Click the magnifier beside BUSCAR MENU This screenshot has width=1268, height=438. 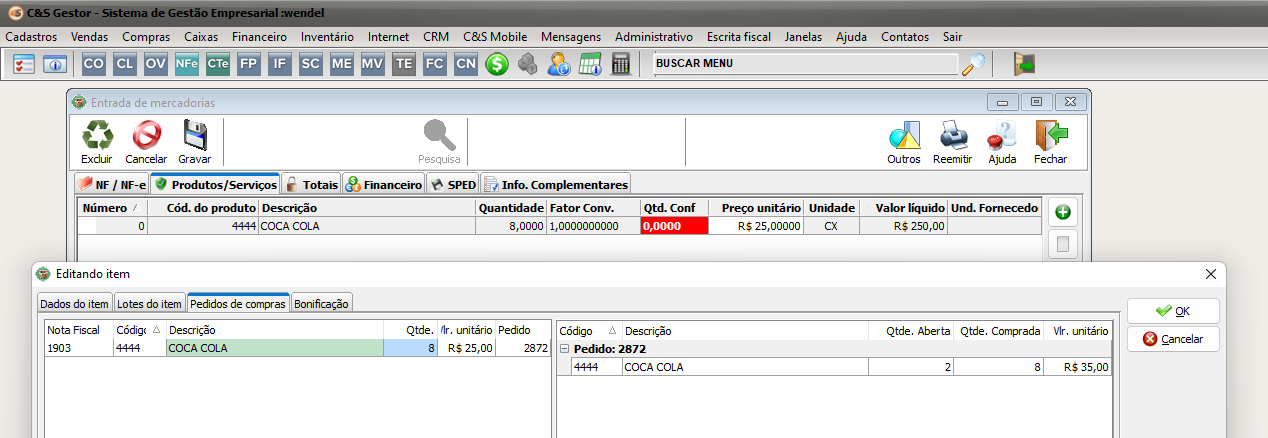(x=973, y=64)
